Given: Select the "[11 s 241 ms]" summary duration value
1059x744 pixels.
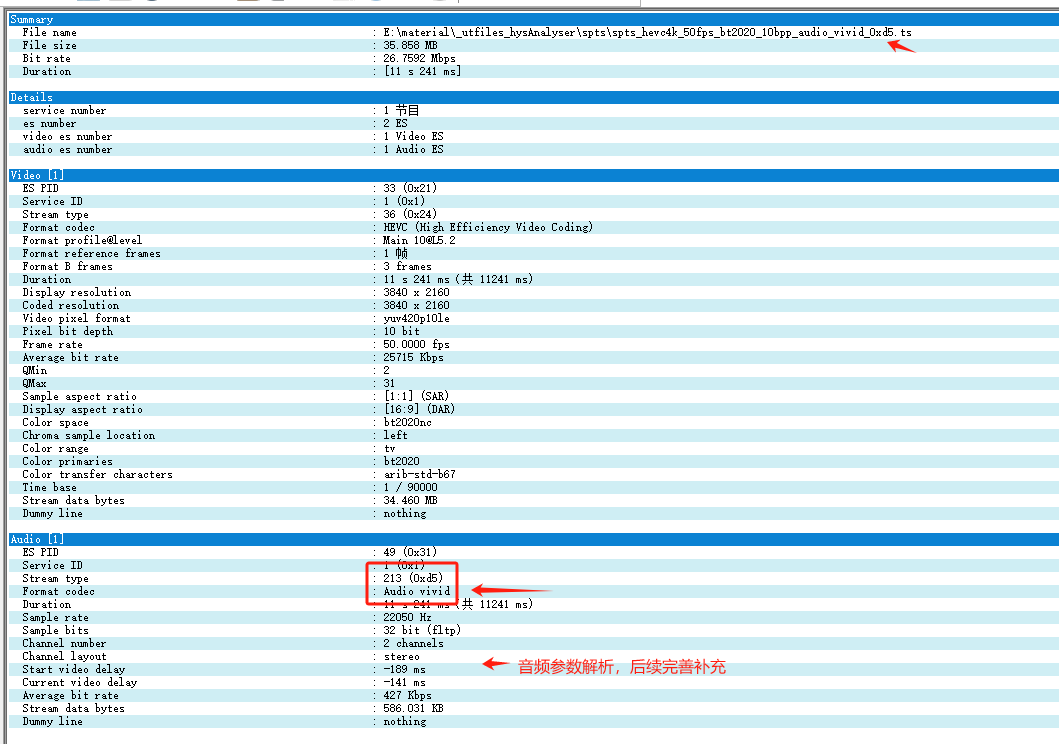Looking at the screenshot, I should pyautogui.click(x=423, y=72).
